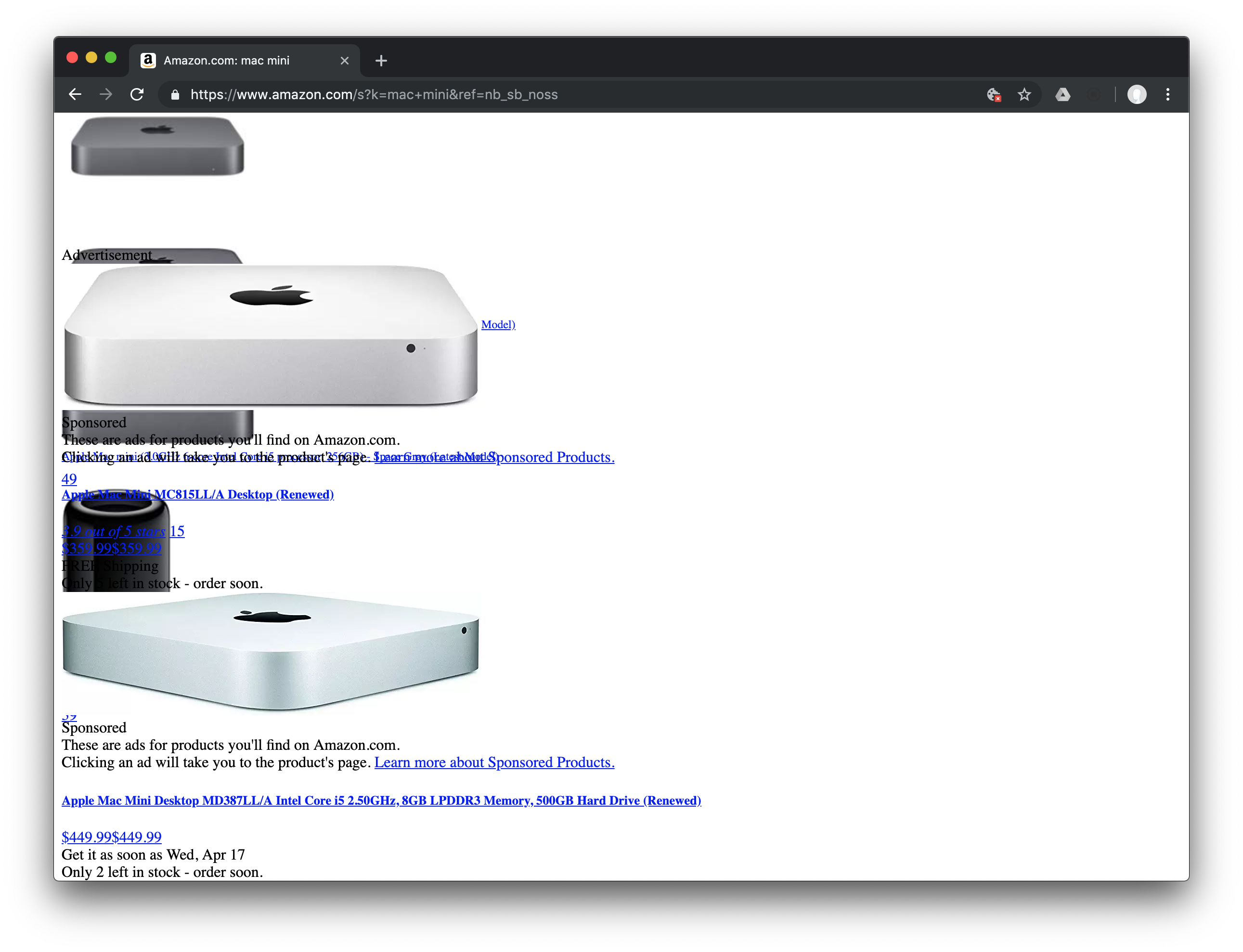Click the Advertisement label text
The width and height of the screenshot is (1243, 952).
tap(107, 255)
